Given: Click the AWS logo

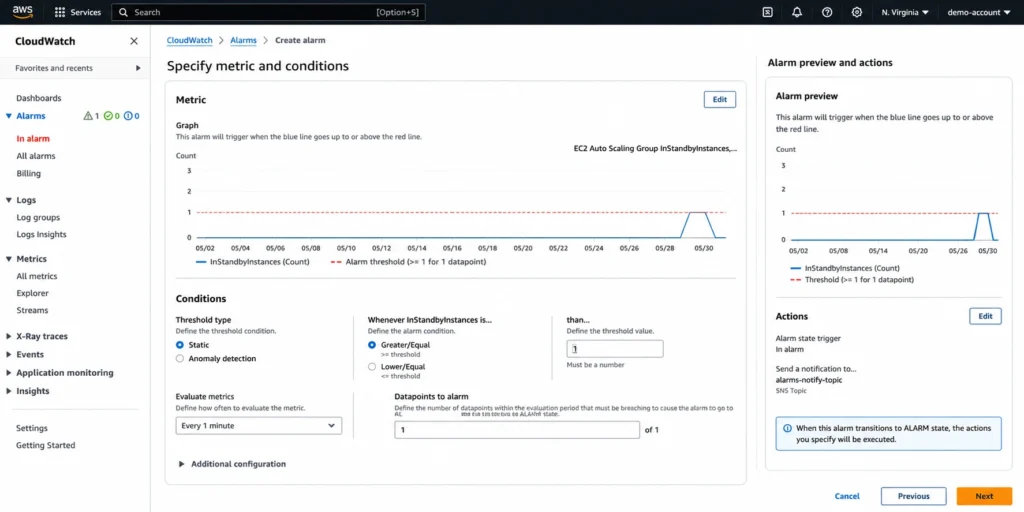Looking at the screenshot, I should (x=23, y=12).
